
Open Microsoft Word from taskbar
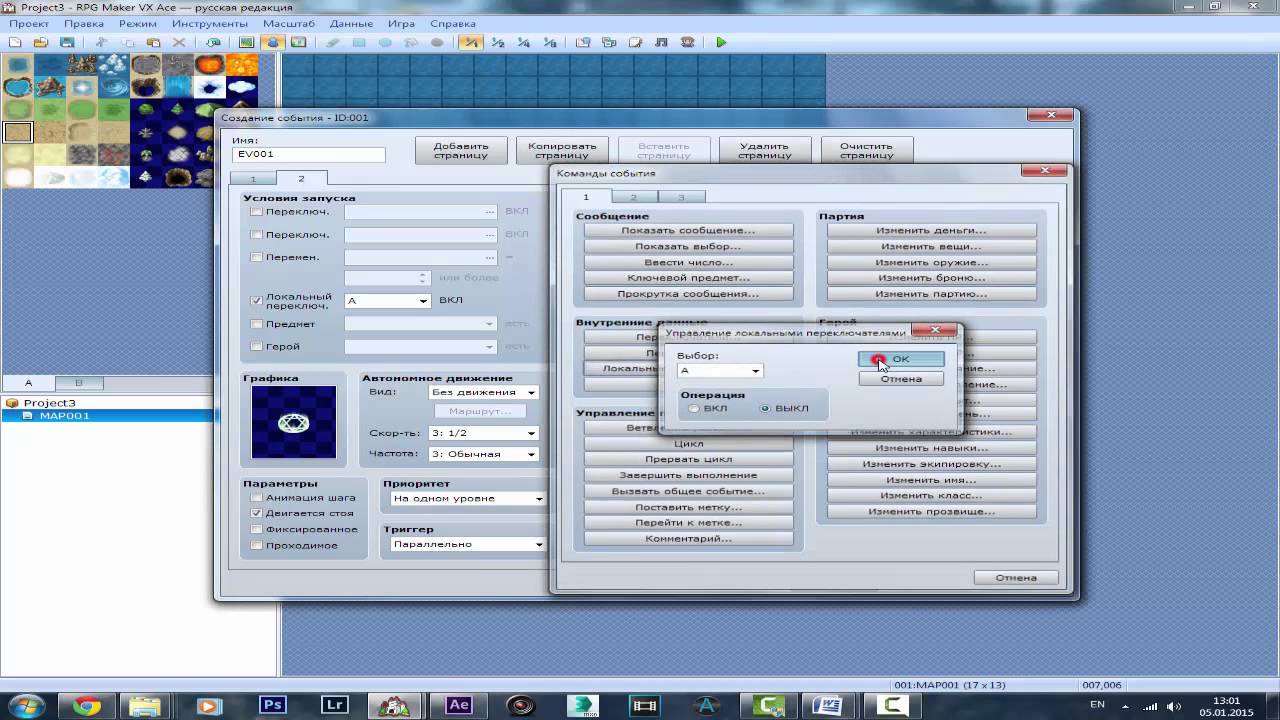[x=827, y=705]
